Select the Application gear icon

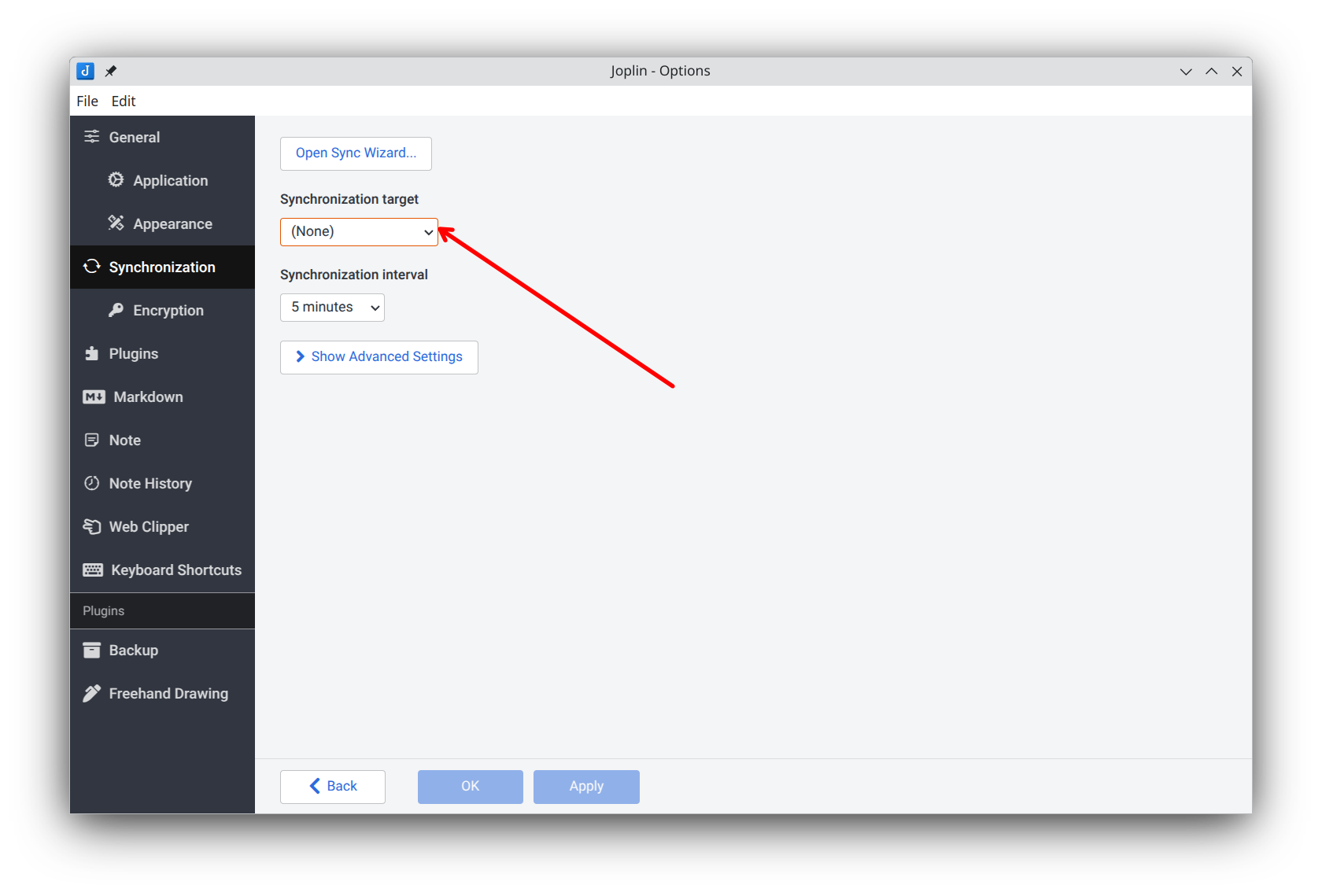pos(116,180)
